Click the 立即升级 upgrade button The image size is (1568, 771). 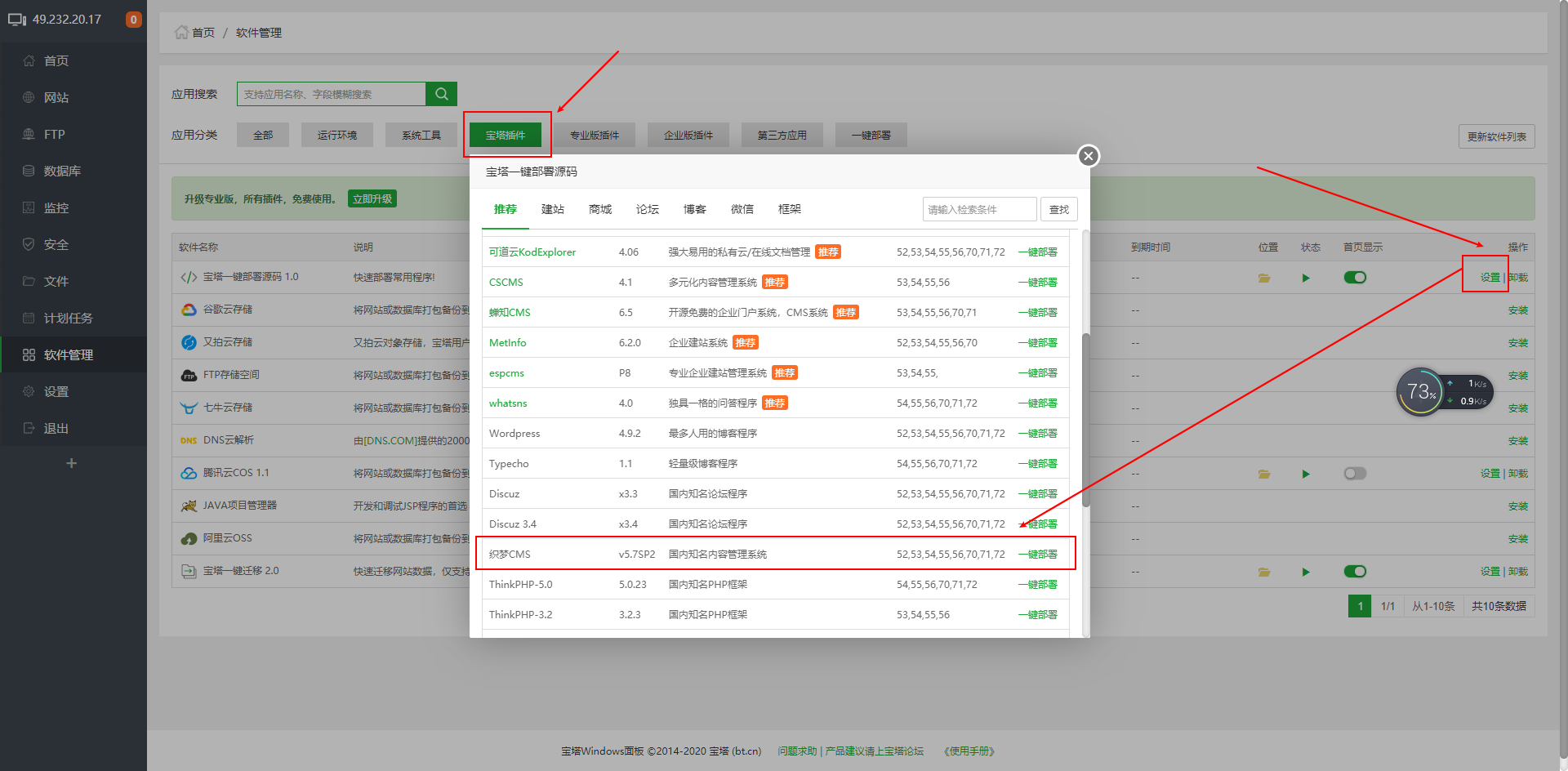(372, 198)
